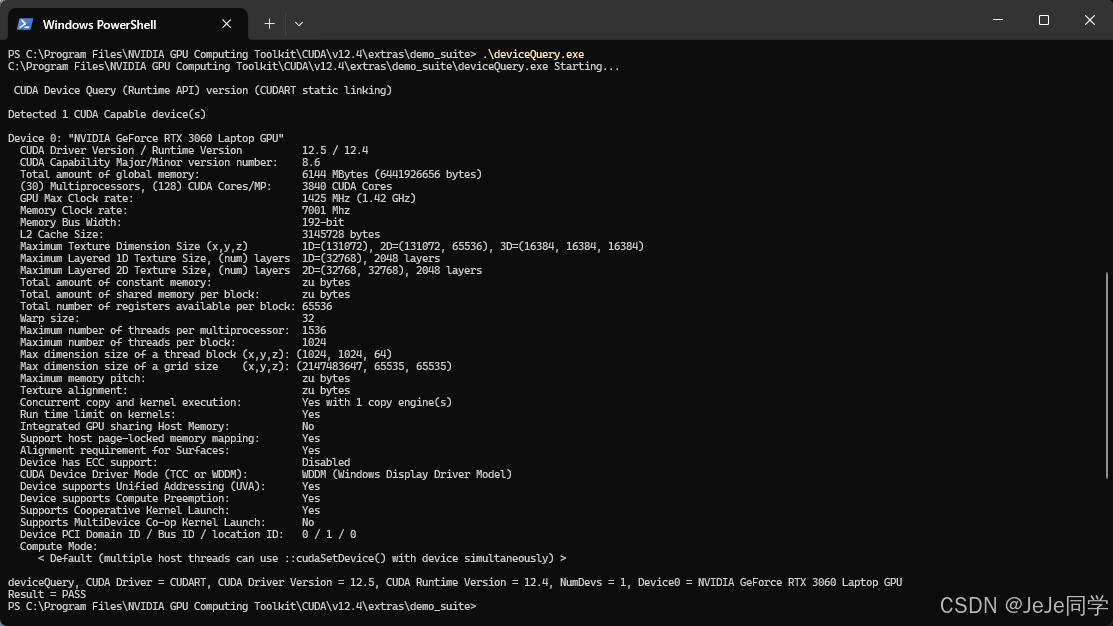Click the "Alignment requirement for Surfaces" label
Screen dimensions: 1113x626
point(125,451)
